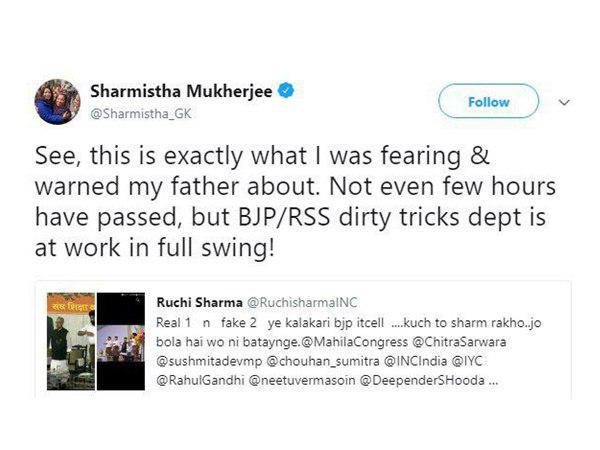Open the @RuchisharmaINC handle
Image resolution: width=600 pixels, height=450 pixels.
click(285, 301)
